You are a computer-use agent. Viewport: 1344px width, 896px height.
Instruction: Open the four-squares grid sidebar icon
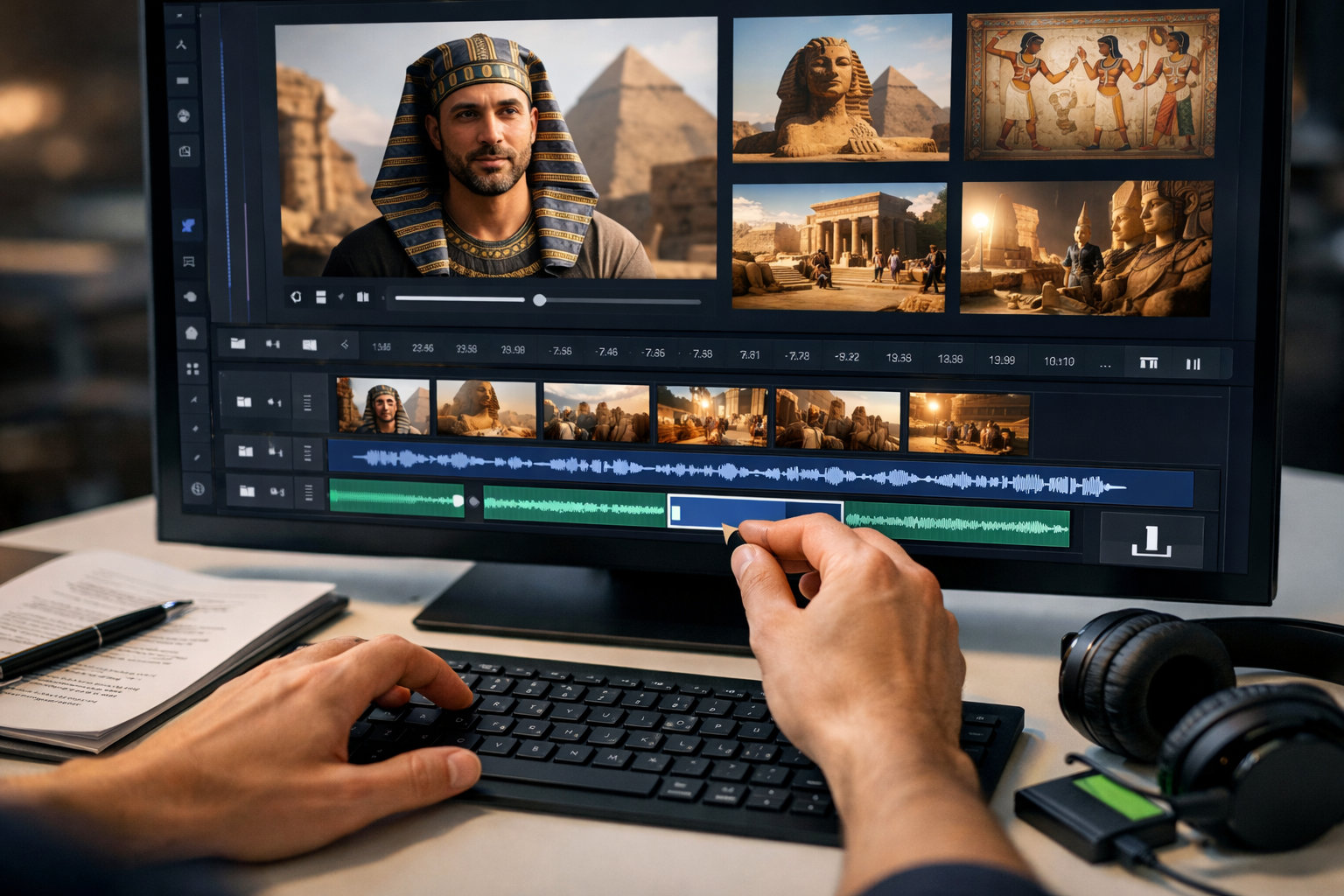(x=192, y=369)
